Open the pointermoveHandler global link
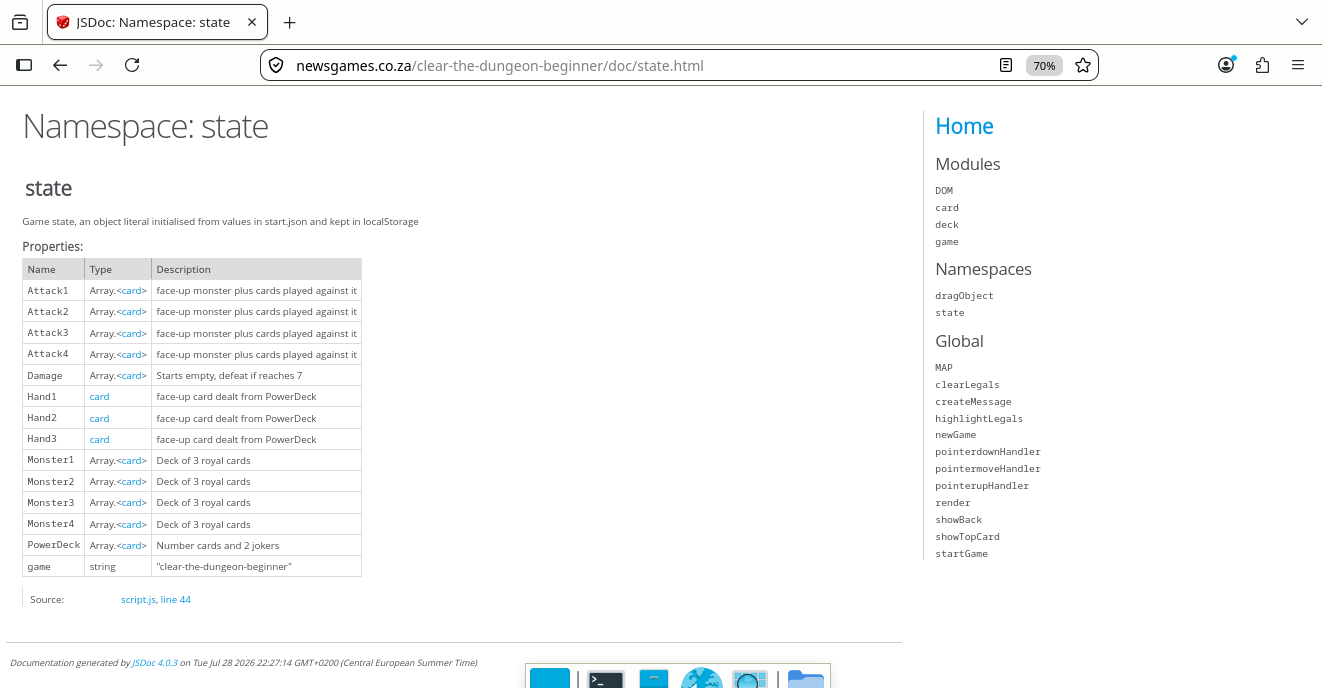The height and width of the screenshot is (688, 1322). [988, 469]
